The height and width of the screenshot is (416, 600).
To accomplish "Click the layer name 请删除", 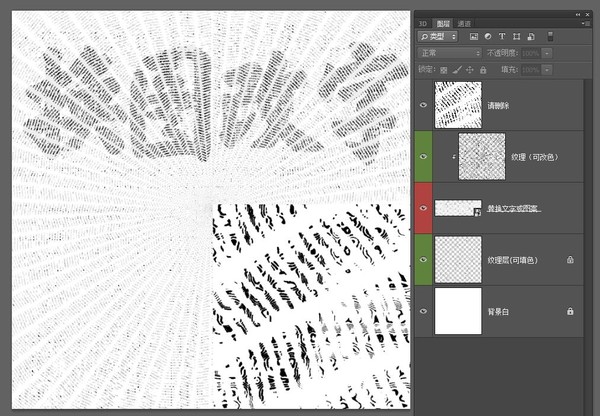I will pos(498,106).
